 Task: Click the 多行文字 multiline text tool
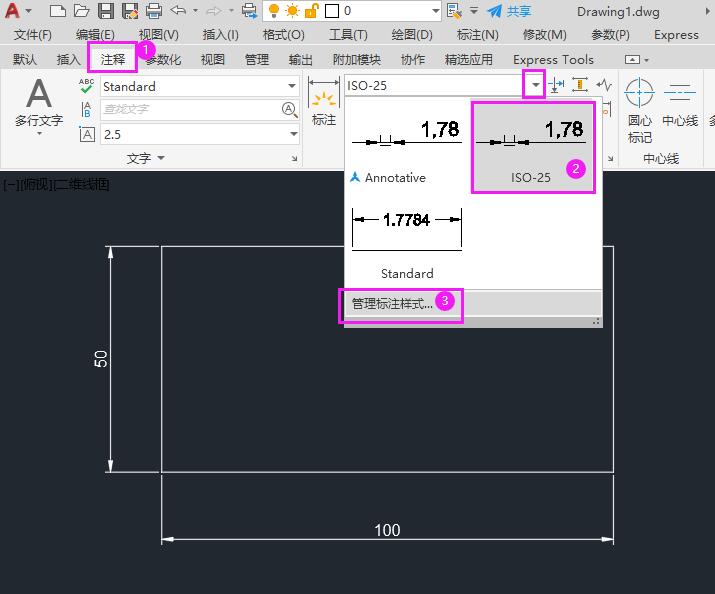(x=39, y=103)
